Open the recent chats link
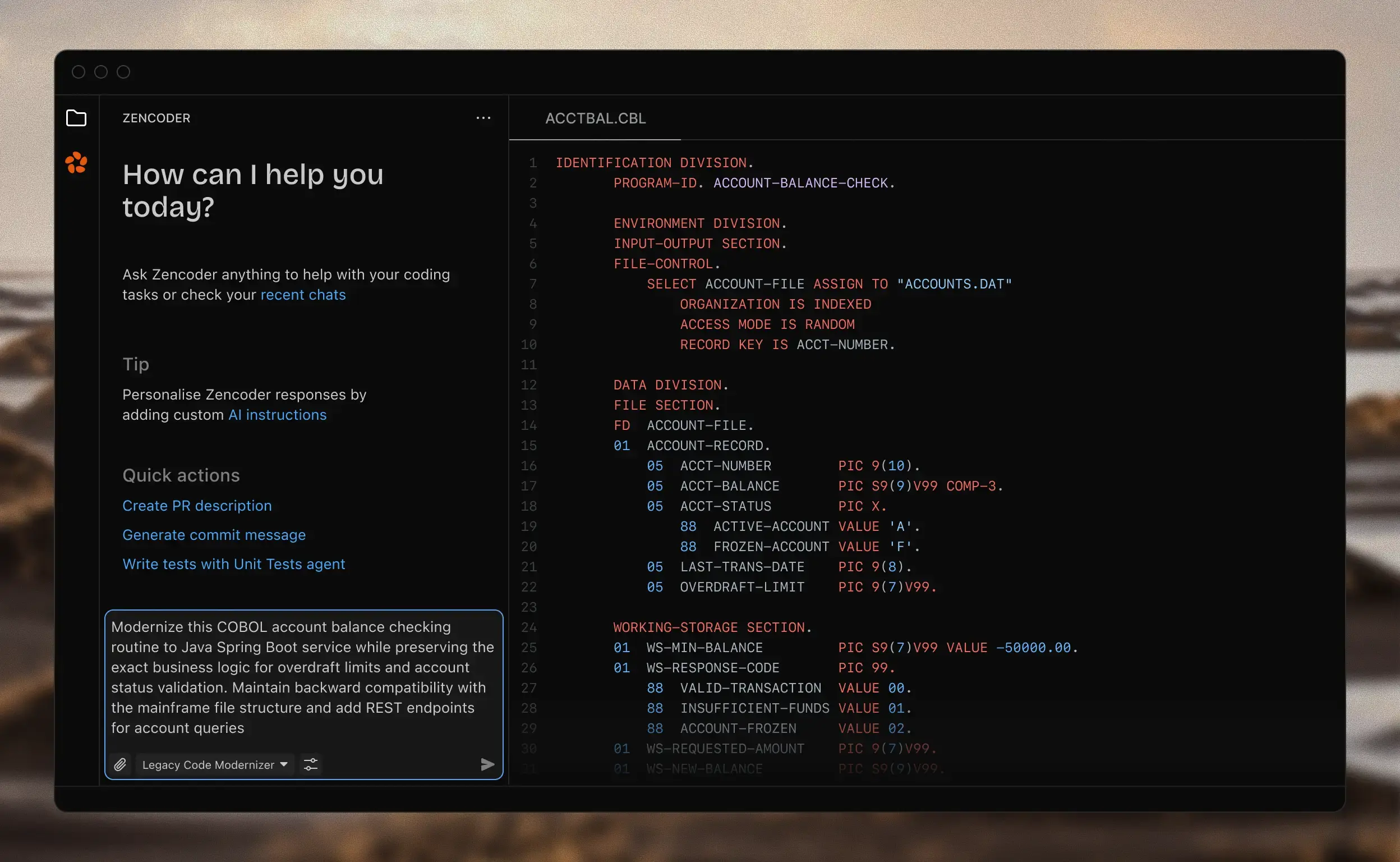The width and height of the screenshot is (1400, 862). [x=303, y=295]
